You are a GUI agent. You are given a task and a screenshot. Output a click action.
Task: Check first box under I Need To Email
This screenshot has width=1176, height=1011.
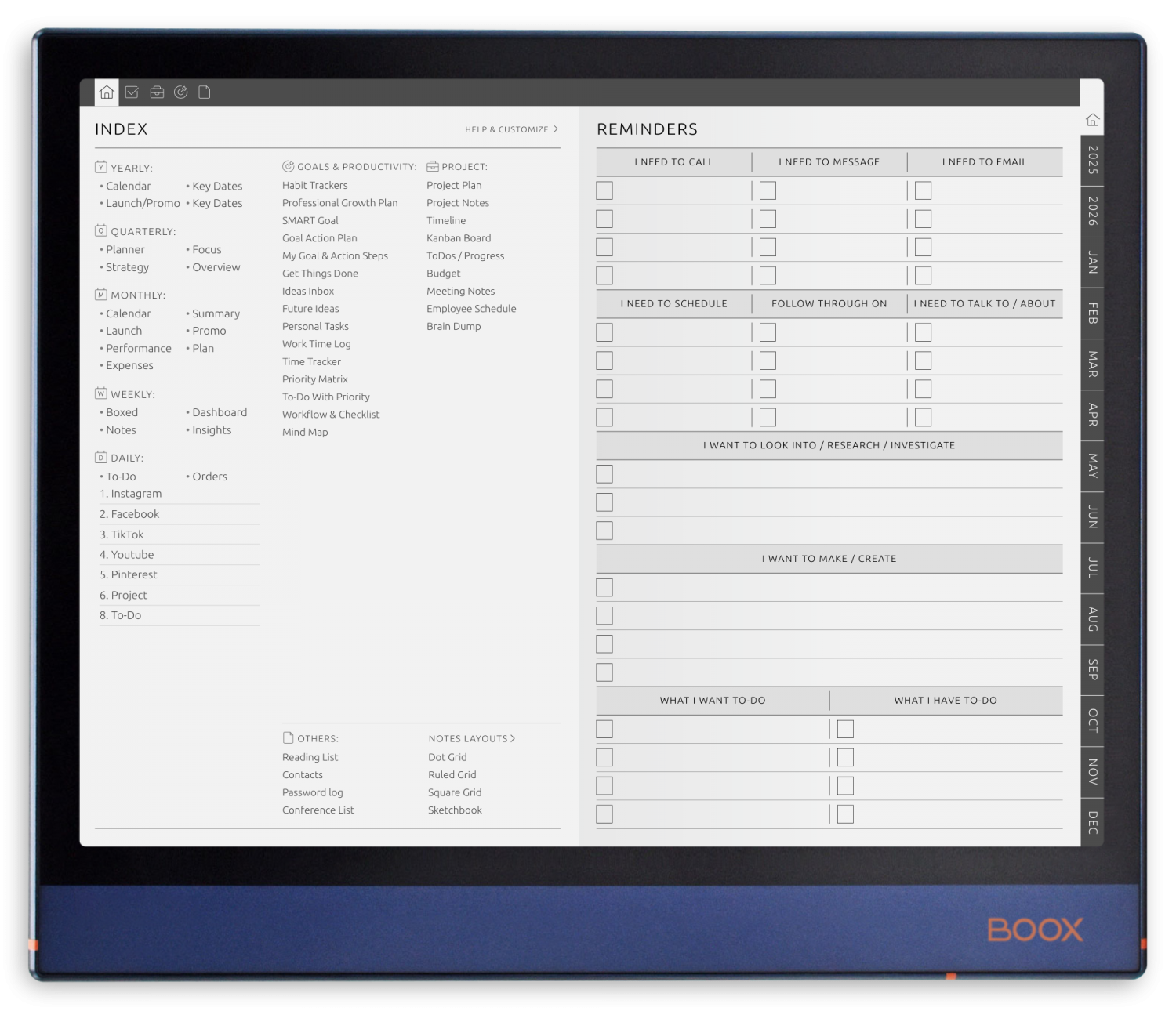[924, 190]
